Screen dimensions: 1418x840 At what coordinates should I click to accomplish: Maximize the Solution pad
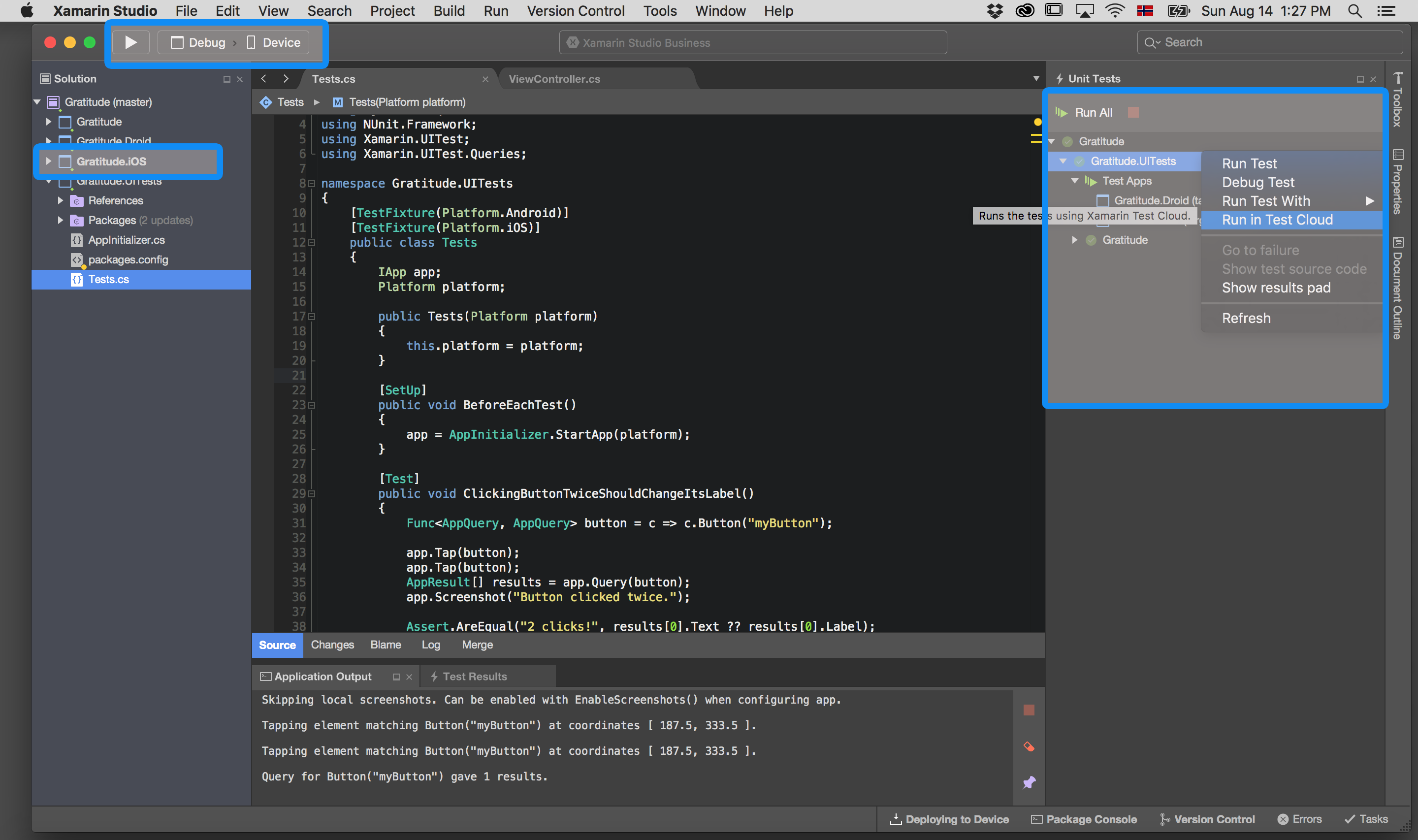point(227,79)
